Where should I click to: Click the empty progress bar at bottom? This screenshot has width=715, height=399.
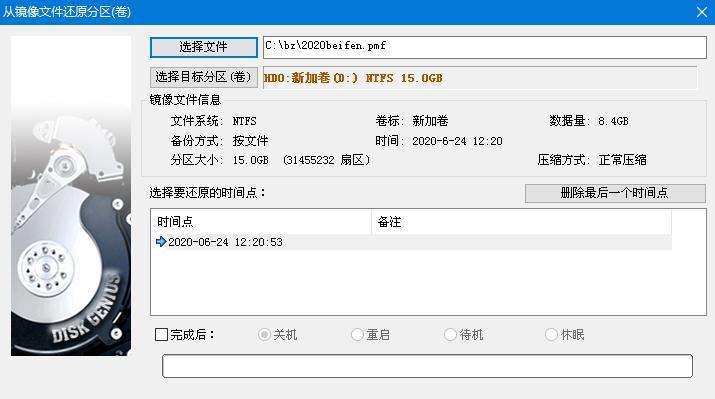(x=427, y=366)
